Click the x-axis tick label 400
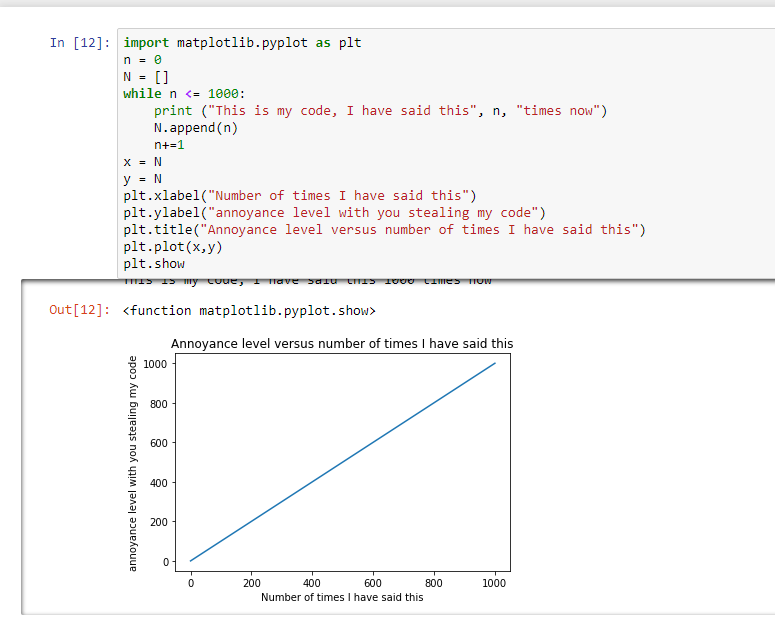This screenshot has width=775, height=621. (x=312, y=583)
